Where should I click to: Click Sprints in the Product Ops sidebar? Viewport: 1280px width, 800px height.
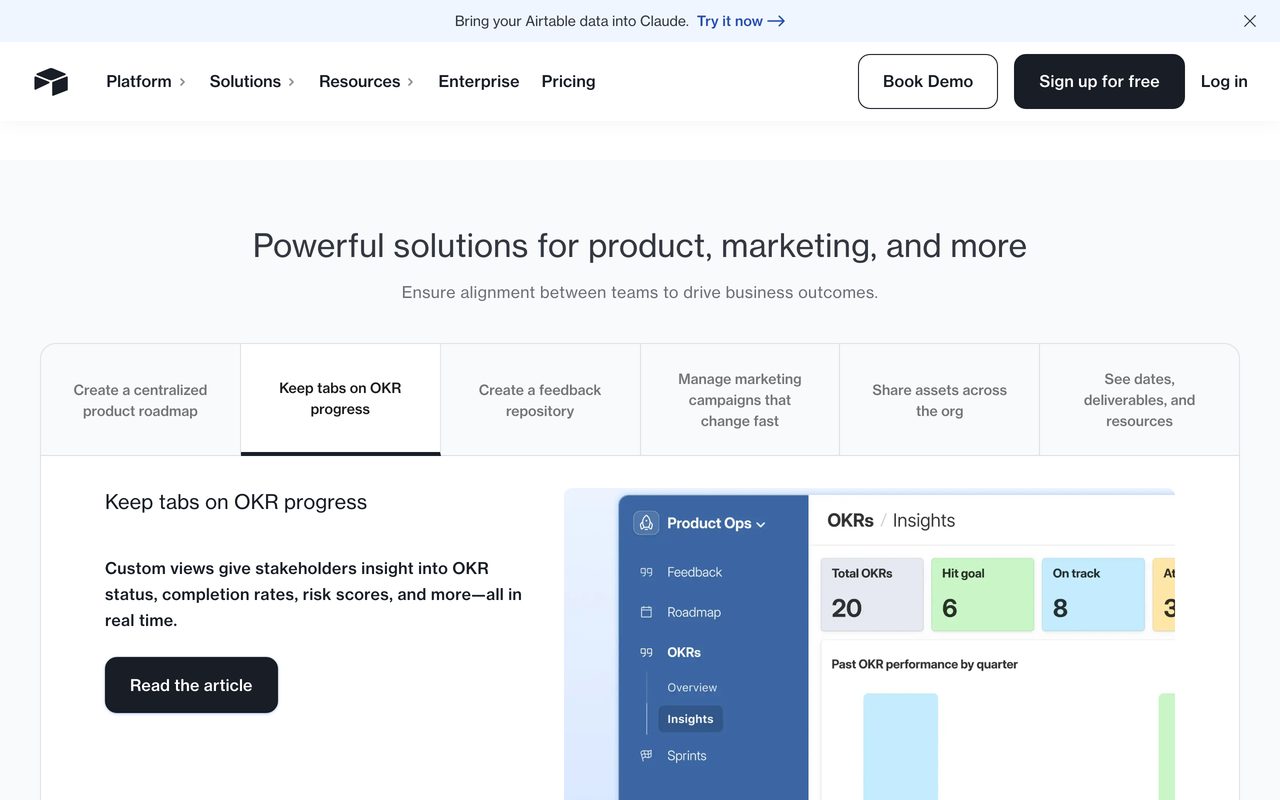point(687,756)
